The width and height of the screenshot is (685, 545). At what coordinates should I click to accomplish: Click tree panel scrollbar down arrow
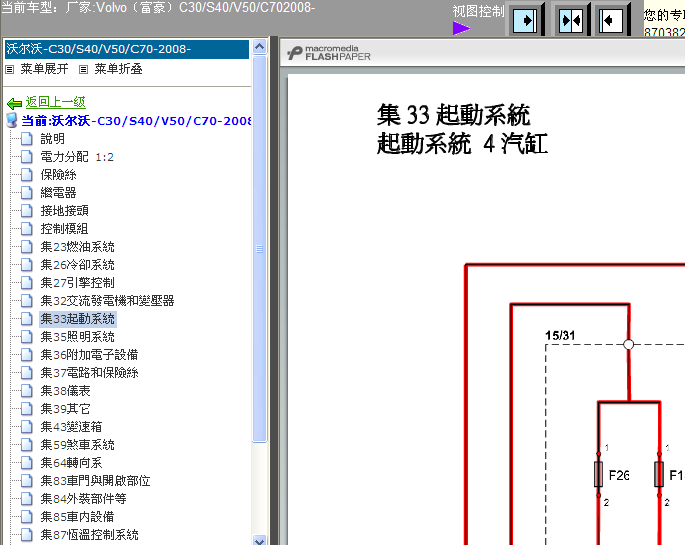[x=259, y=540]
